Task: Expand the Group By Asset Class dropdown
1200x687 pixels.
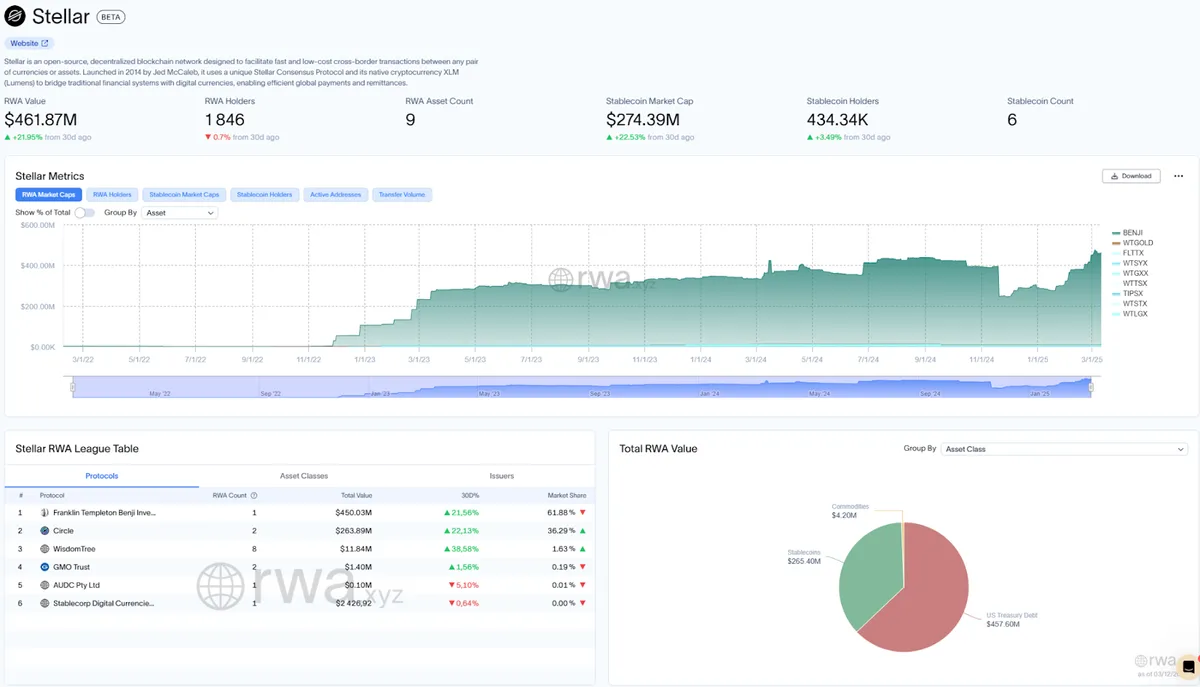Action: tap(1064, 449)
